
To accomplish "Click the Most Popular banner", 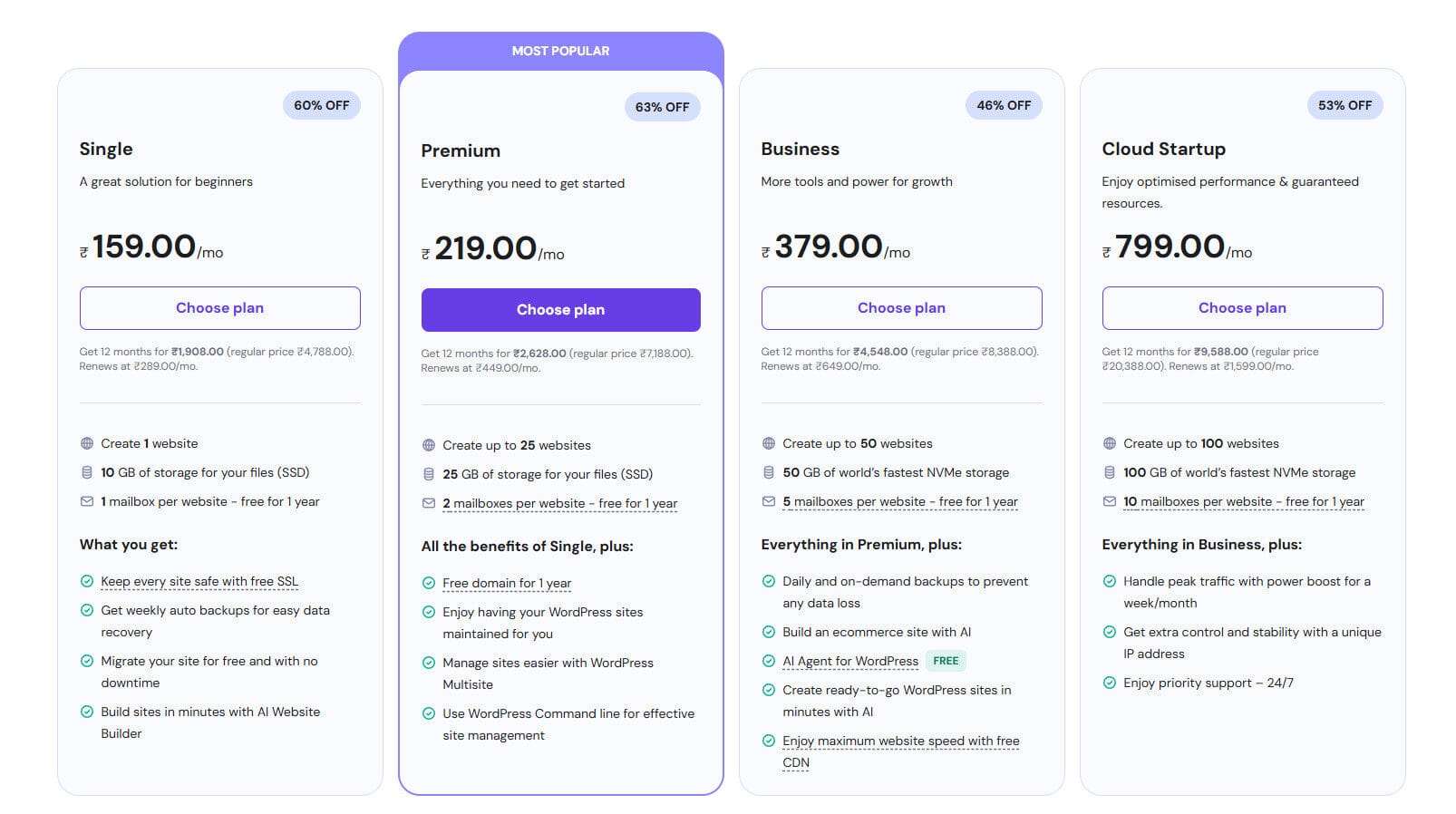I will tap(560, 51).
